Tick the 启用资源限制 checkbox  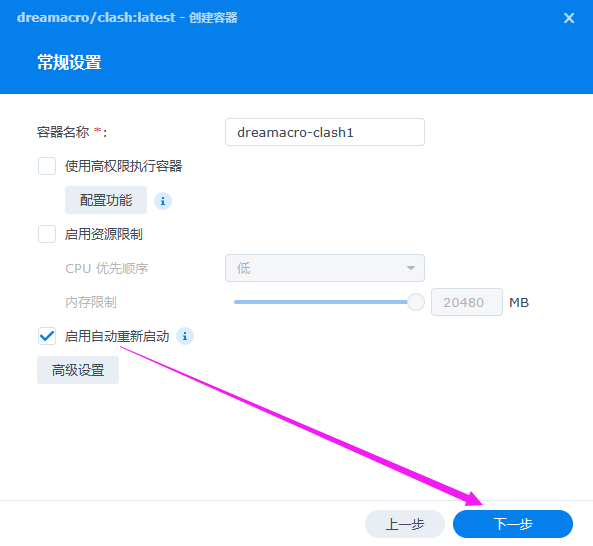click(x=47, y=234)
